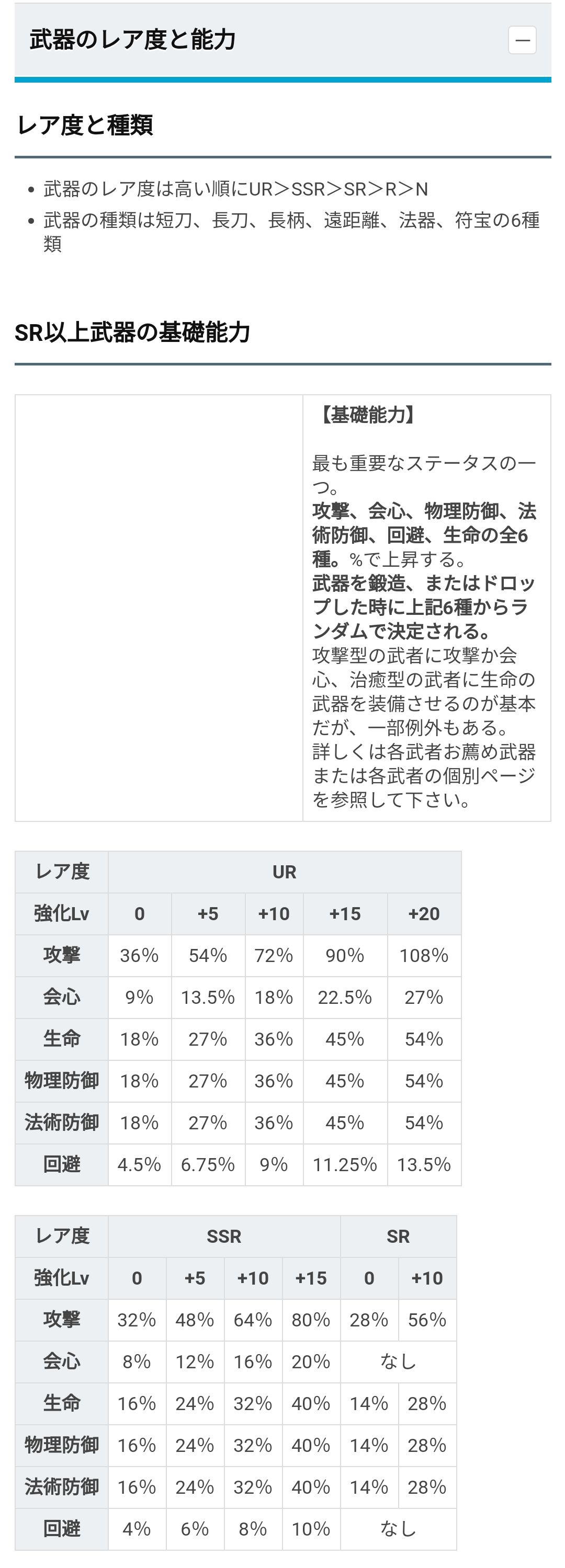Tap the 10% evasion cell in SSR table

311,1528
